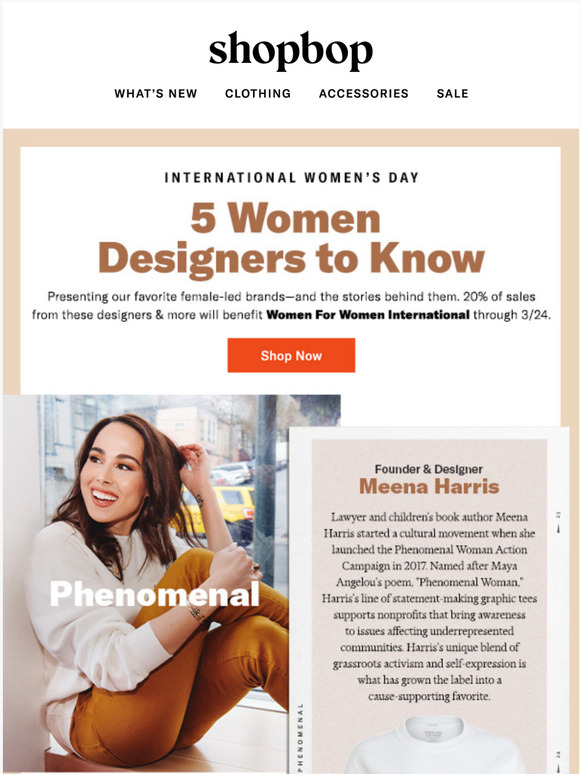
Task: Click the Founder & Designer label
Action: pos(428,469)
